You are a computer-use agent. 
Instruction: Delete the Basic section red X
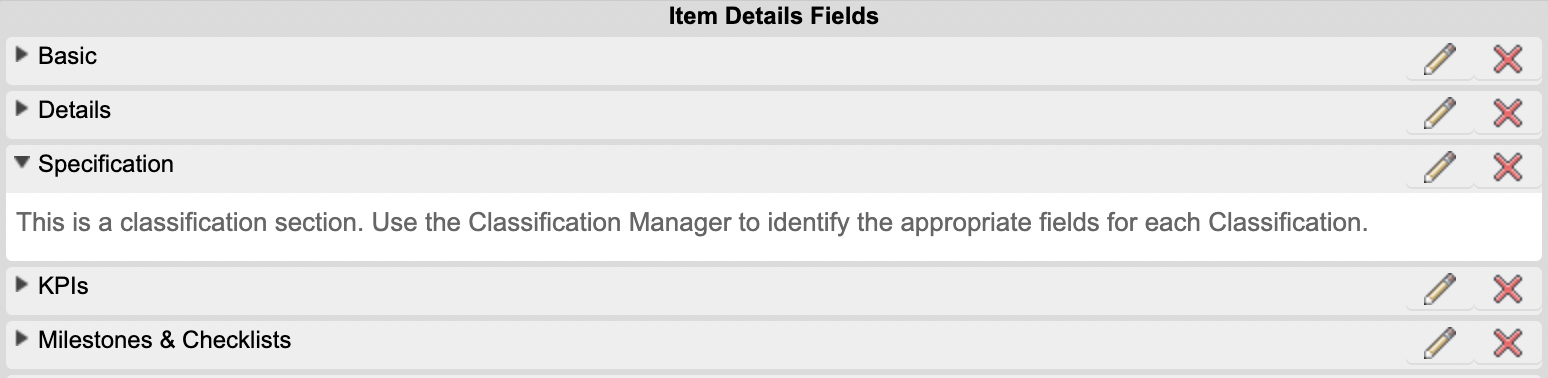1507,60
